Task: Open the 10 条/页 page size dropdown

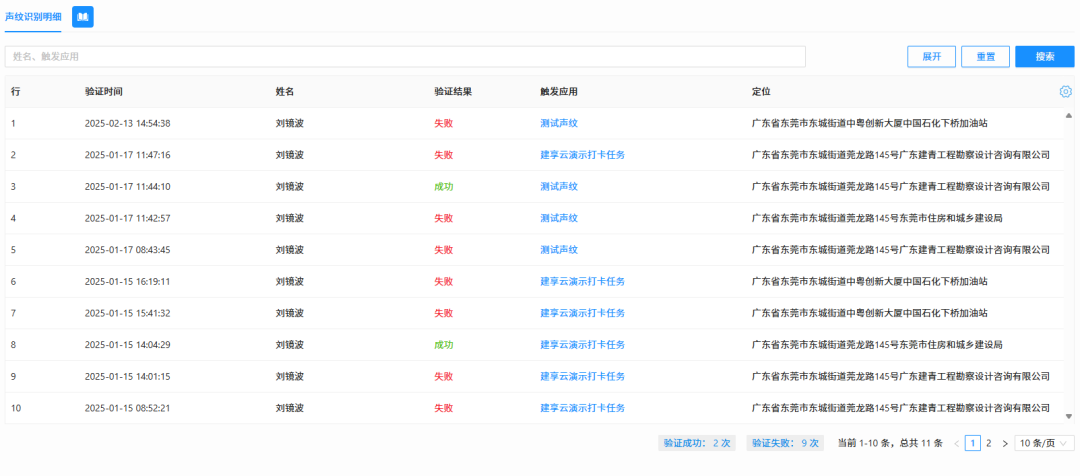Action: pyautogui.click(x=1044, y=443)
